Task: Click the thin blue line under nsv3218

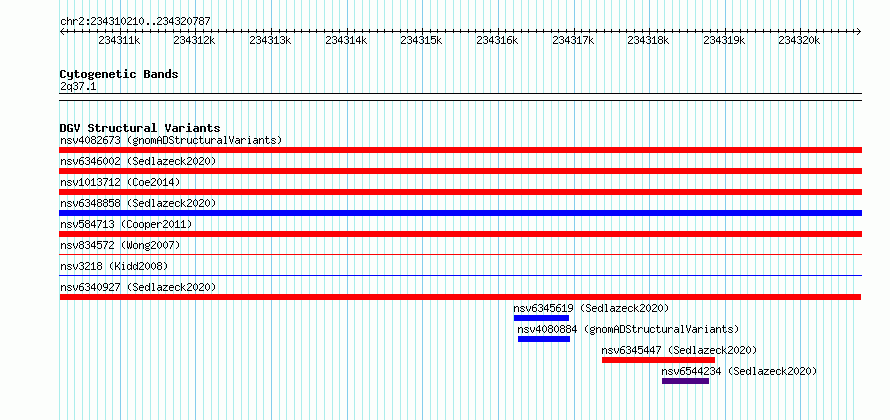Action: pos(461,276)
